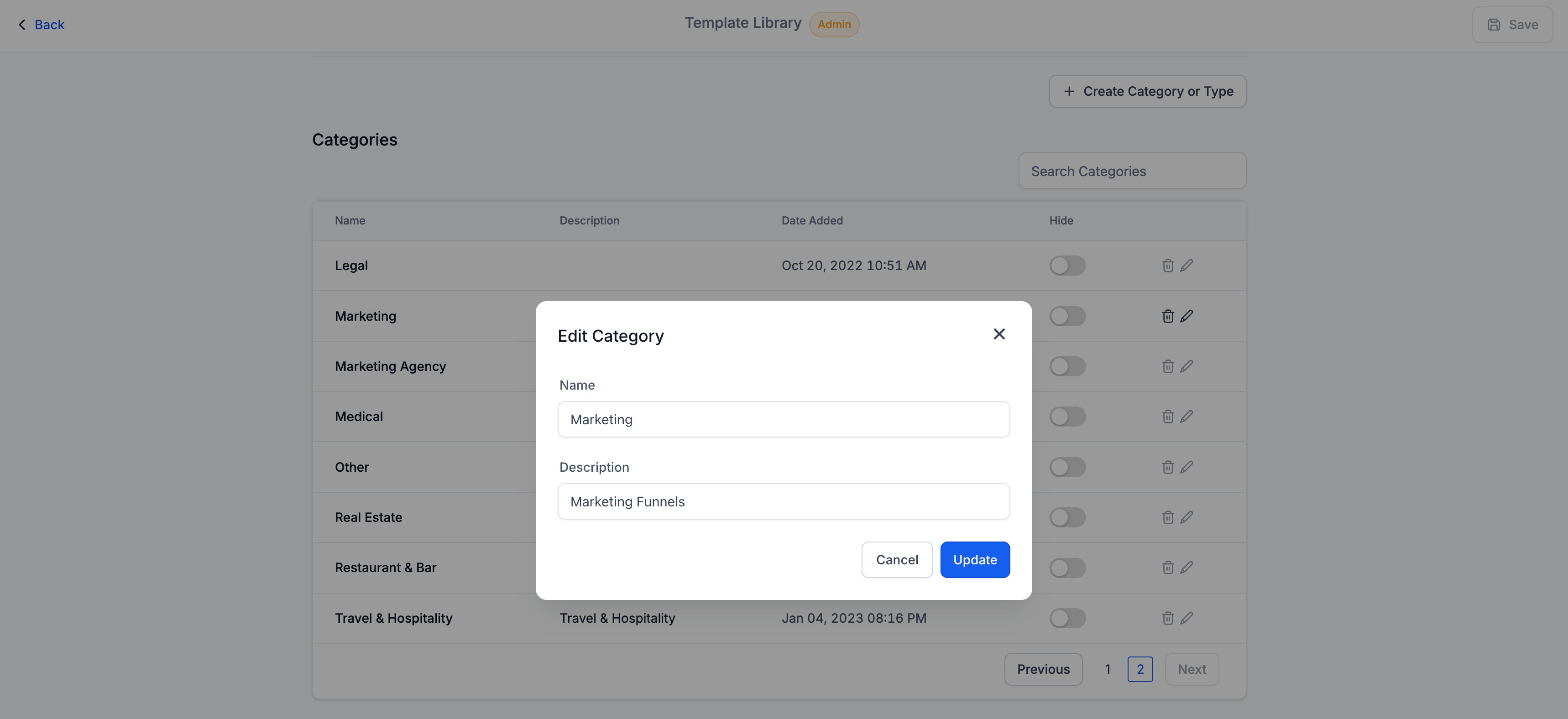Click the Name input field

[x=784, y=419]
